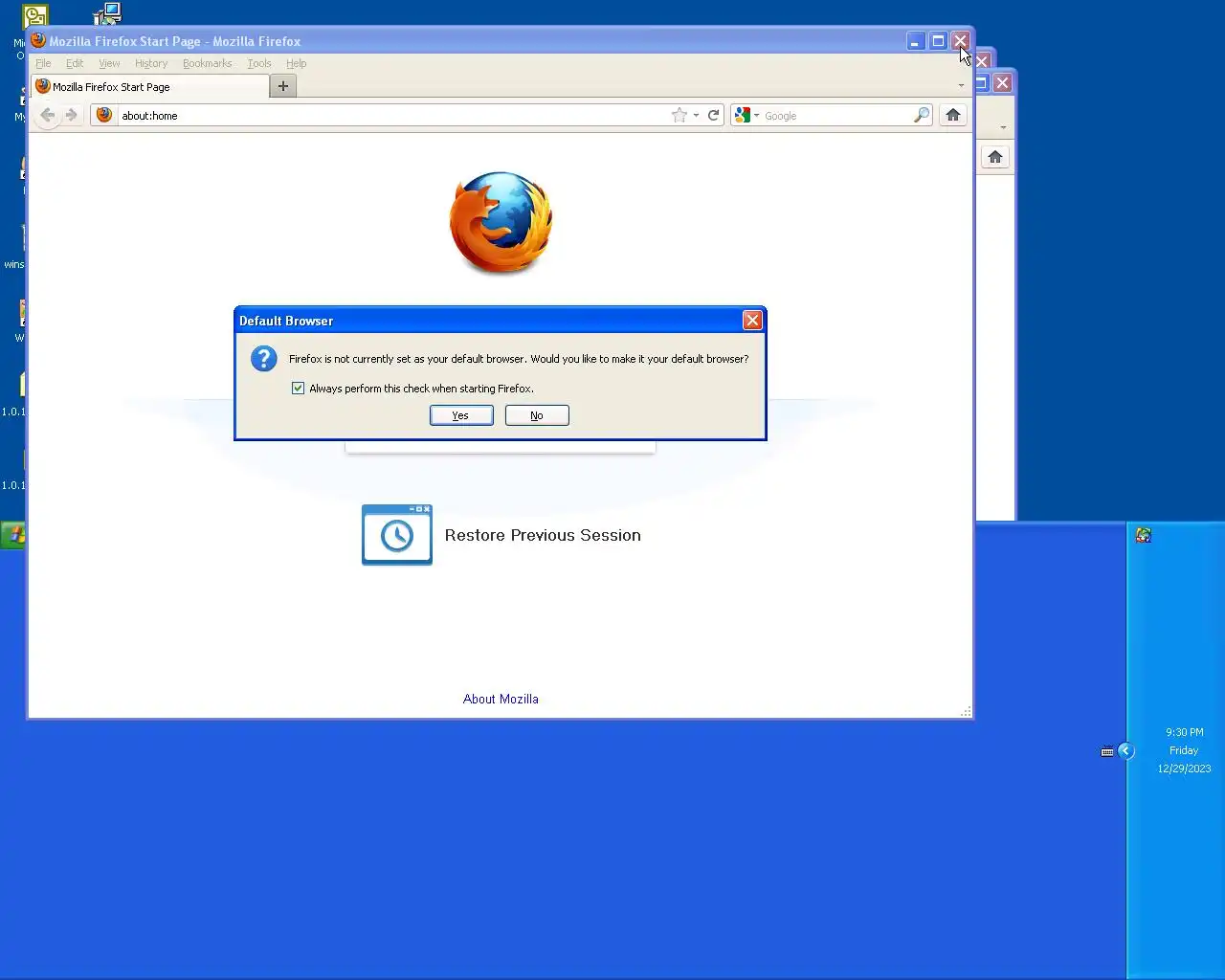Viewport: 1225px width, 980px height.
Task: Close the rearmost background window
Action: [x=1002, y=83]
